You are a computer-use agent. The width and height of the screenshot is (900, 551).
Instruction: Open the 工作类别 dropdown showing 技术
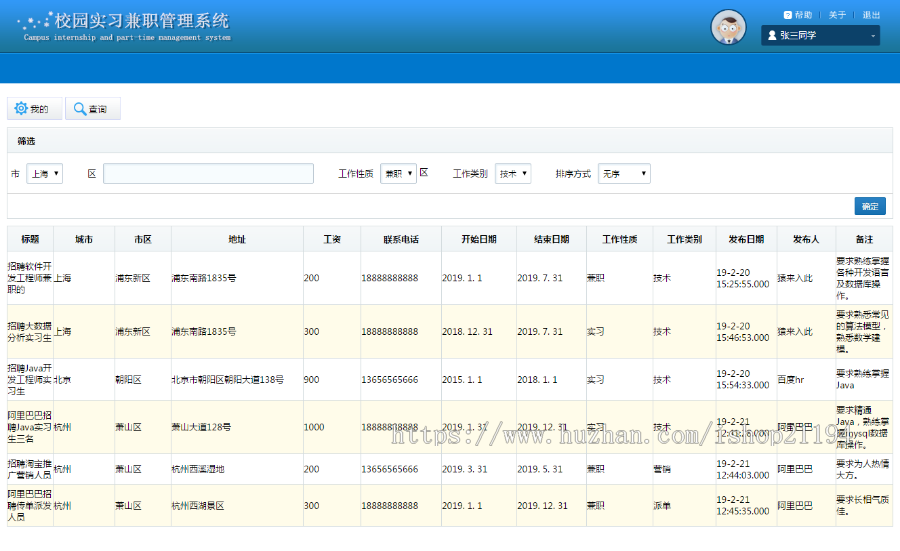513,173
